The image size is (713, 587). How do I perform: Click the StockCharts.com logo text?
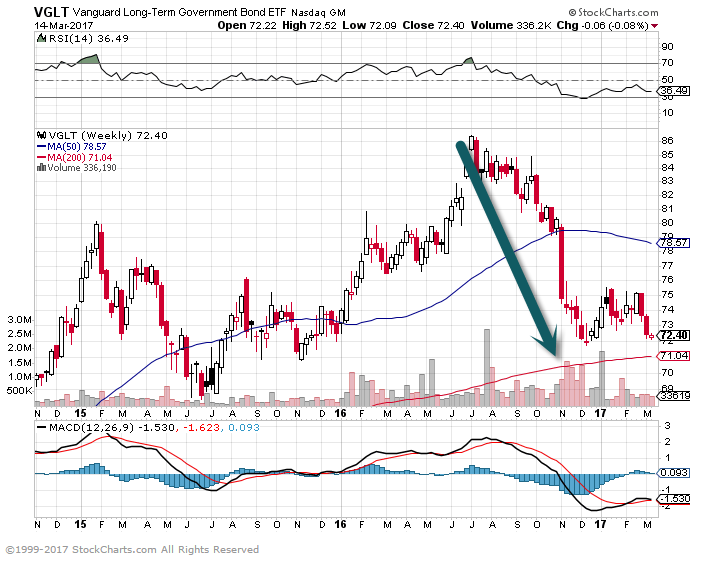pyautogui.click(x=613, y=13)
